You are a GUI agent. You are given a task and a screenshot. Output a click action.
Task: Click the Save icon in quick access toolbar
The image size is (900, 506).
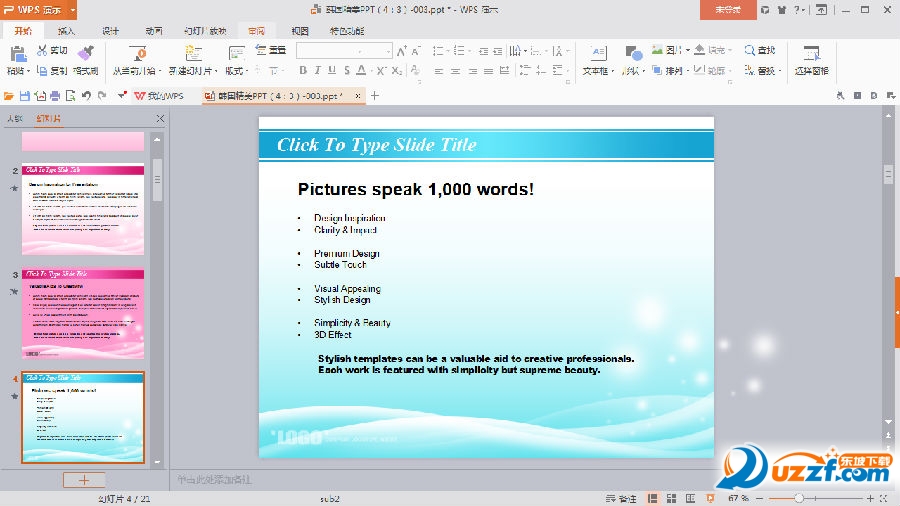click(25, 96)
